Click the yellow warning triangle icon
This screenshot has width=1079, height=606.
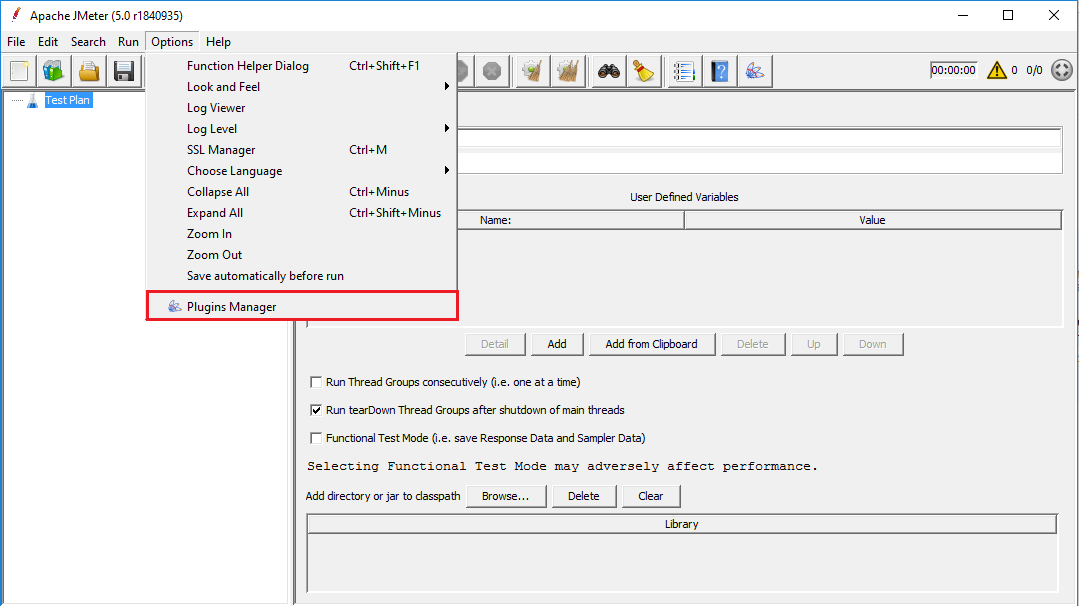[x=996, y=70]
